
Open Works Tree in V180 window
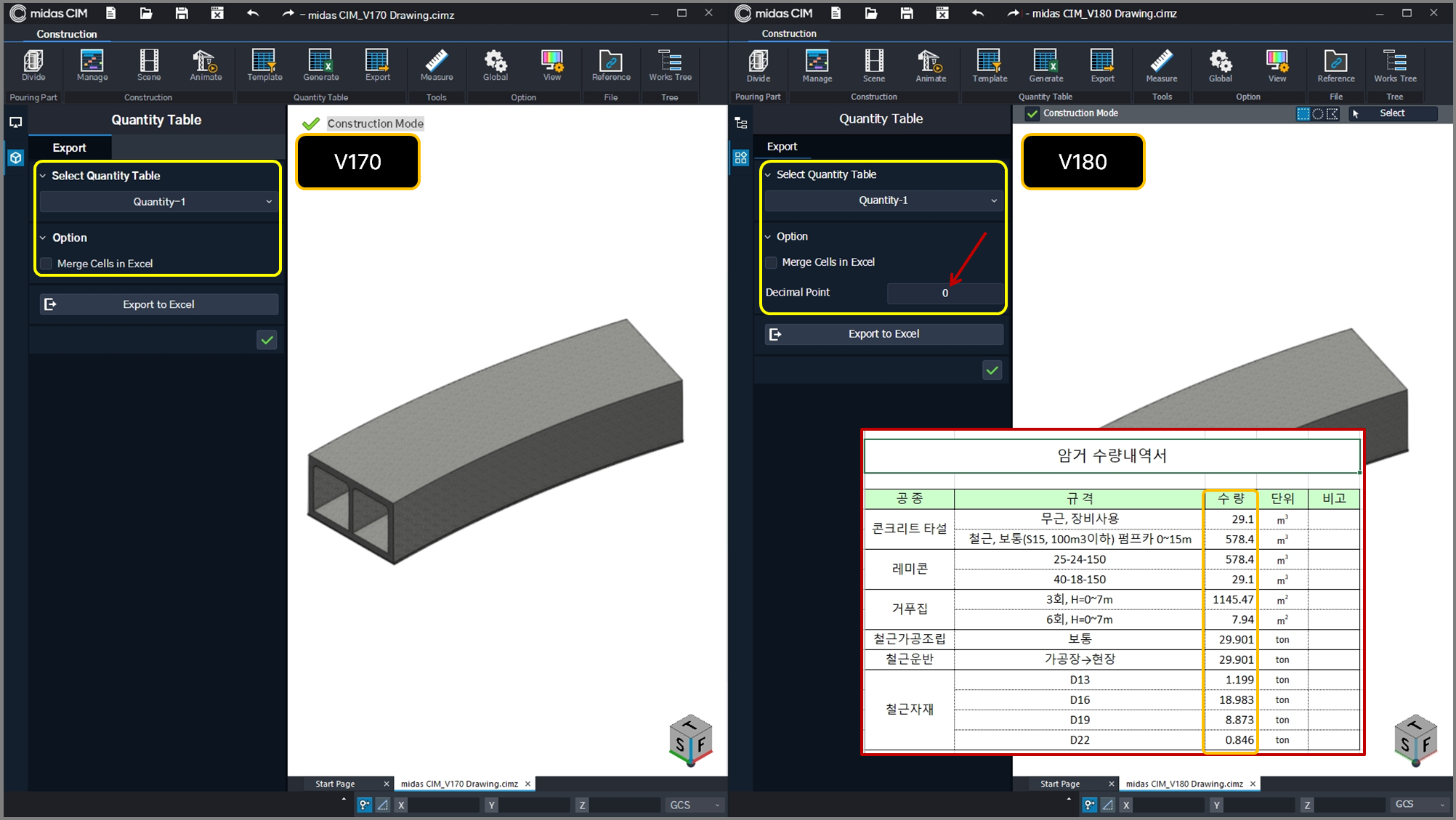(x=1395, y=65)
